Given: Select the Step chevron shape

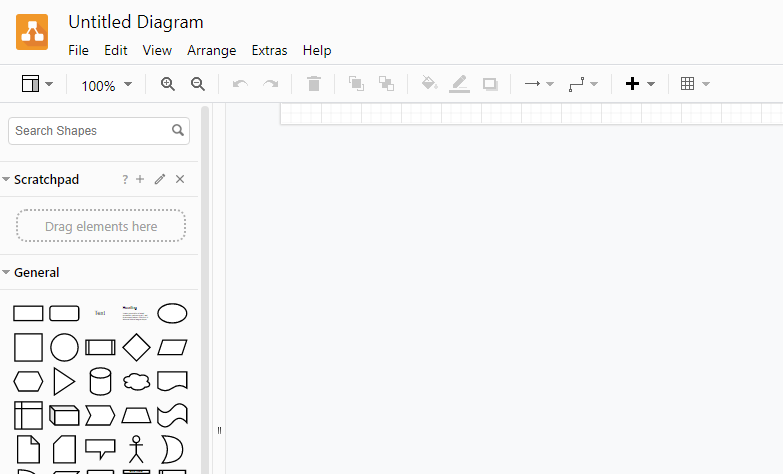Looking at the screenshot, I should [x=100, y=416].
